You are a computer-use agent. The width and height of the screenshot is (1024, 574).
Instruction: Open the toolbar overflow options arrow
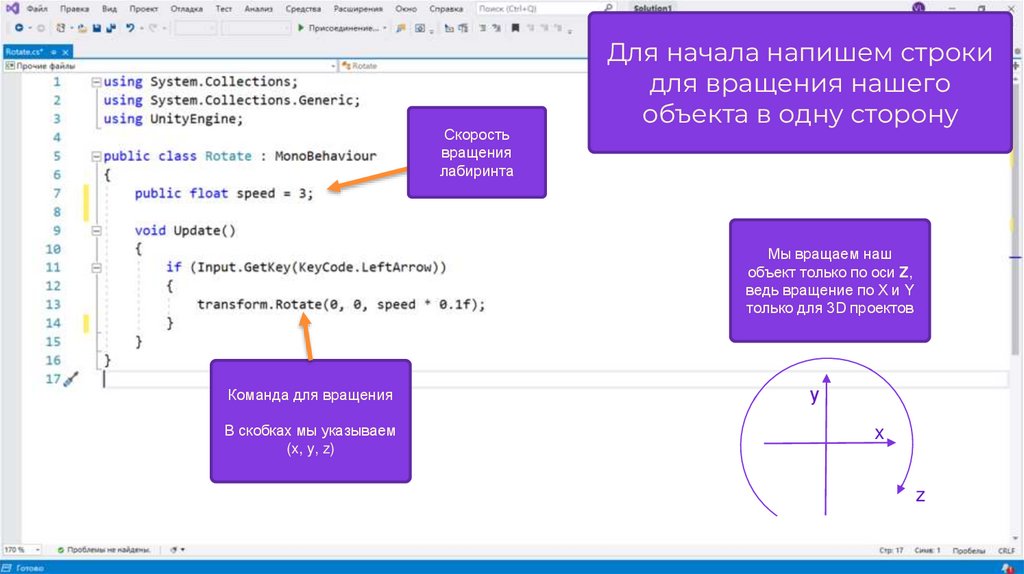(x=570, y=30)
